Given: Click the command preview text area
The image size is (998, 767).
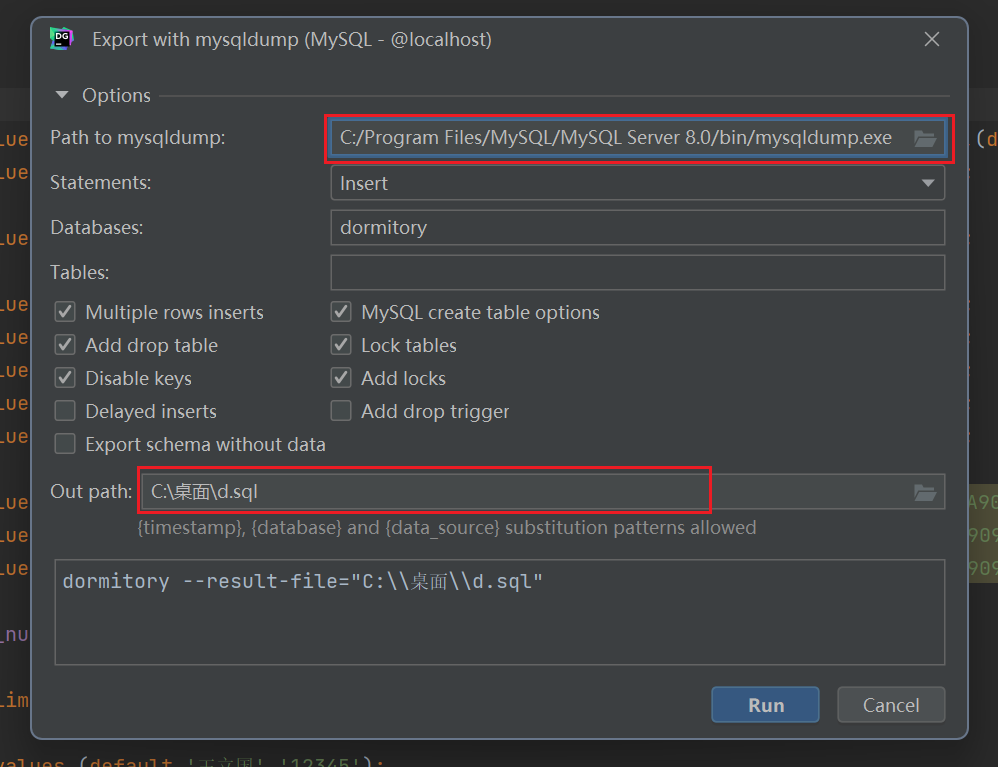Looking at the screenshot, I should pos(500,612).
